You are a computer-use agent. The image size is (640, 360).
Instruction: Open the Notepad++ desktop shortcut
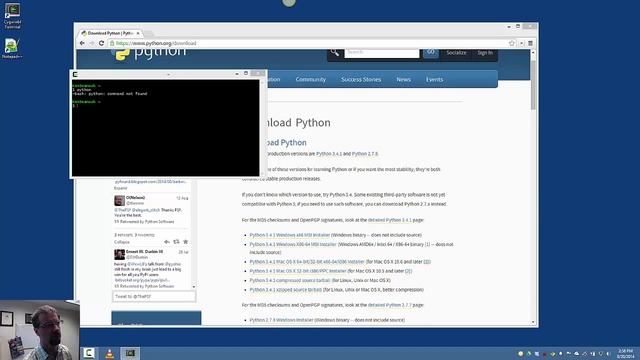12,48
